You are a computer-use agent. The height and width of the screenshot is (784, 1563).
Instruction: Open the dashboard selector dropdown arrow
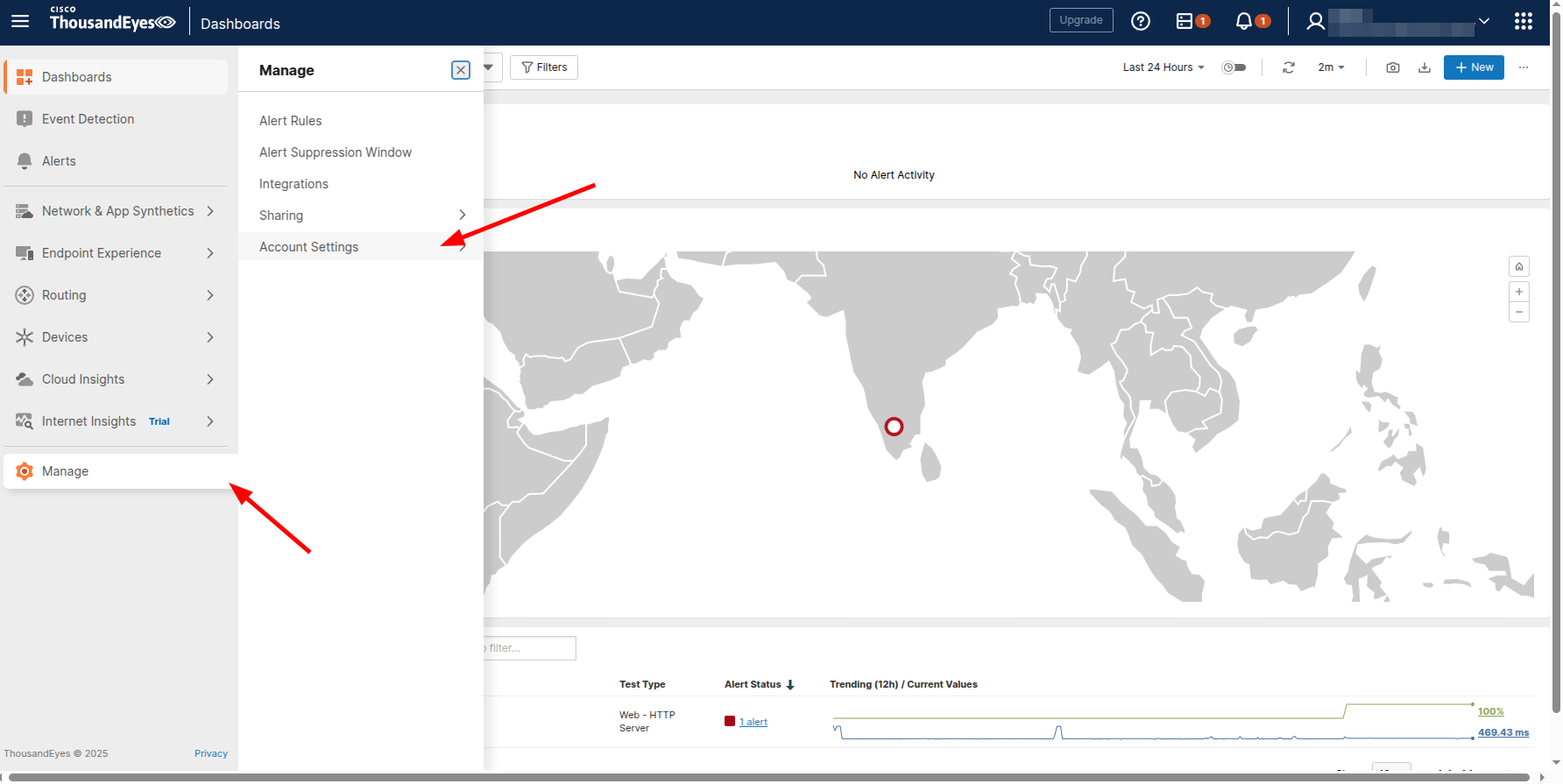pos(488,67)
